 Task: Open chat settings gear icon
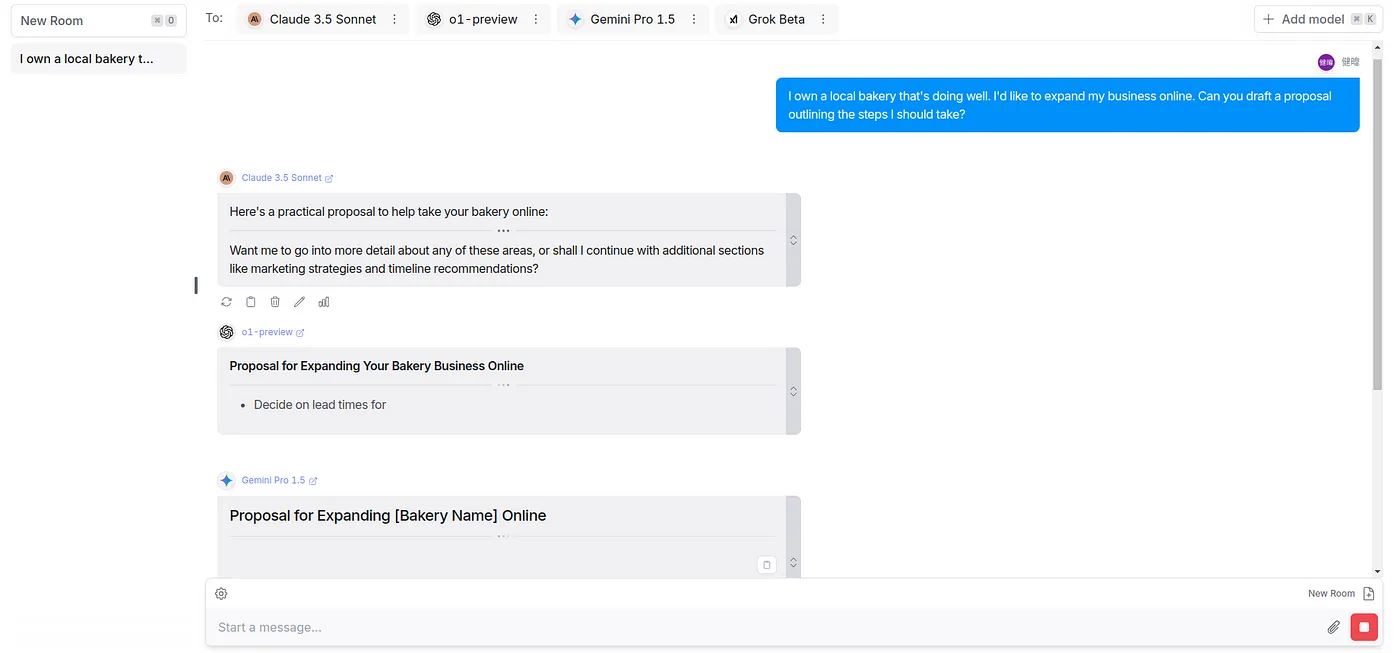[221, 594]
